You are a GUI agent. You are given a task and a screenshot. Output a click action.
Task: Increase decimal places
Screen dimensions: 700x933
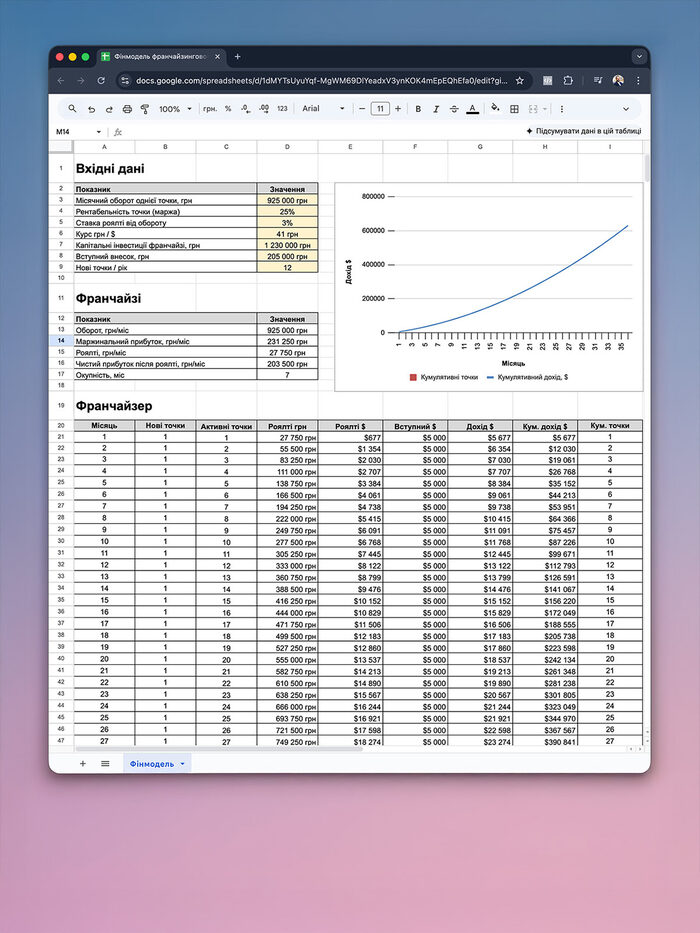pyautogui.click(x=264, y=109)
